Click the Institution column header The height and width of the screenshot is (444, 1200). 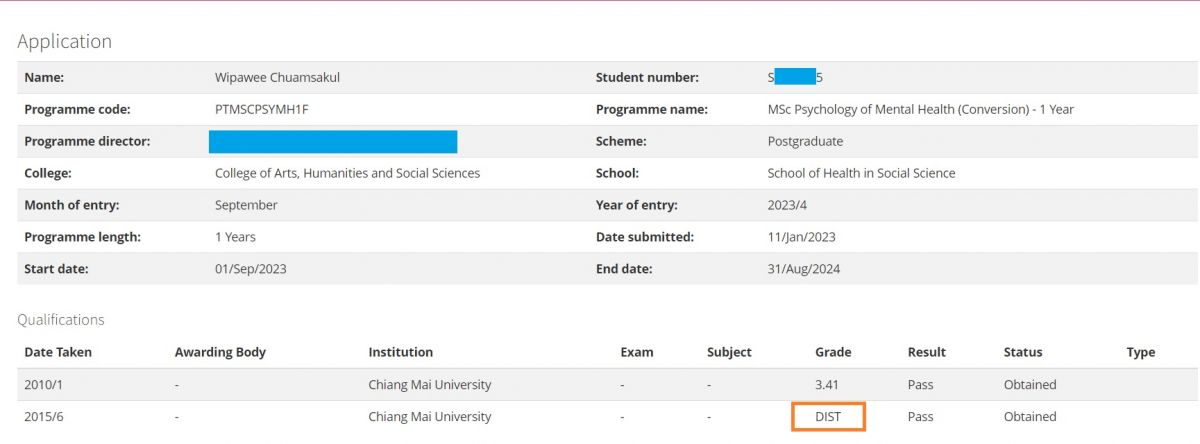pos(400,352)
